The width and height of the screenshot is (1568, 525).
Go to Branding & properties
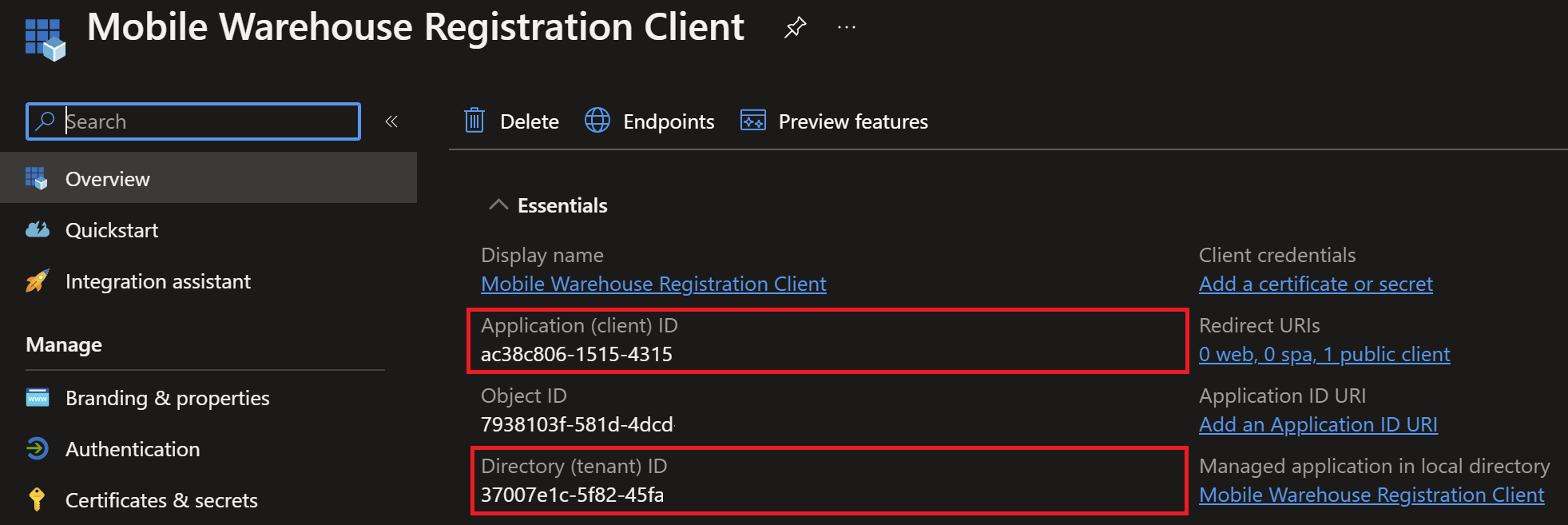coord(167,398)
